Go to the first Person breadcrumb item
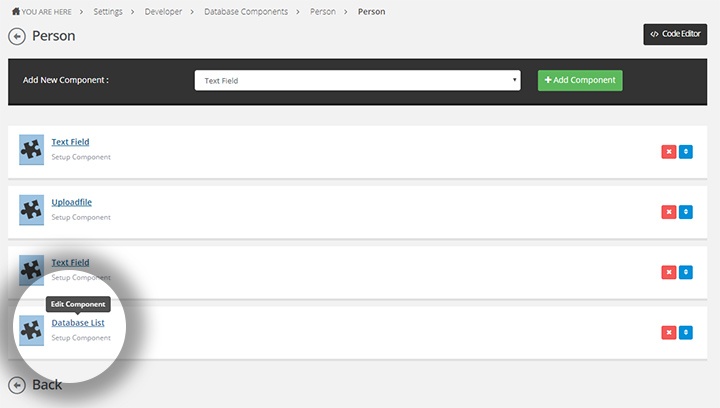This screenshot has height=408, width=720. pyautogui.click(x=322, y=11)
